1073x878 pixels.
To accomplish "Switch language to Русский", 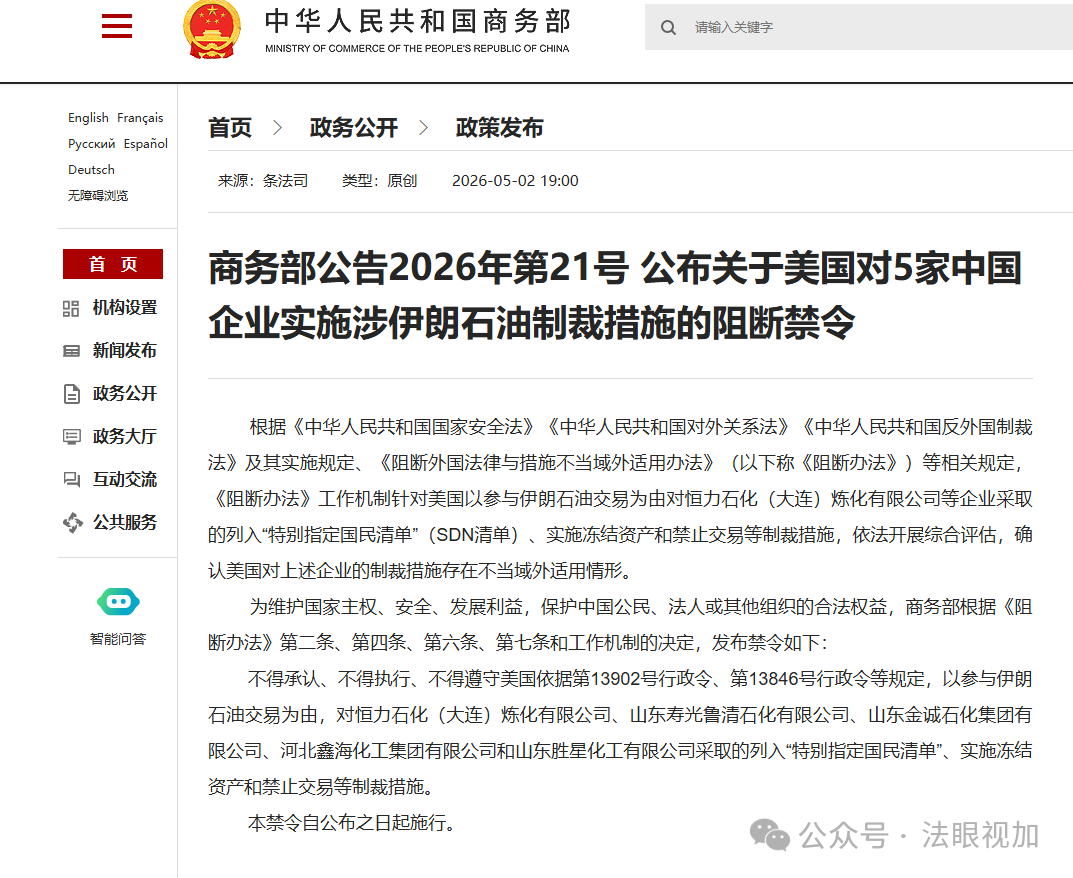I will [x=92, y=144].
